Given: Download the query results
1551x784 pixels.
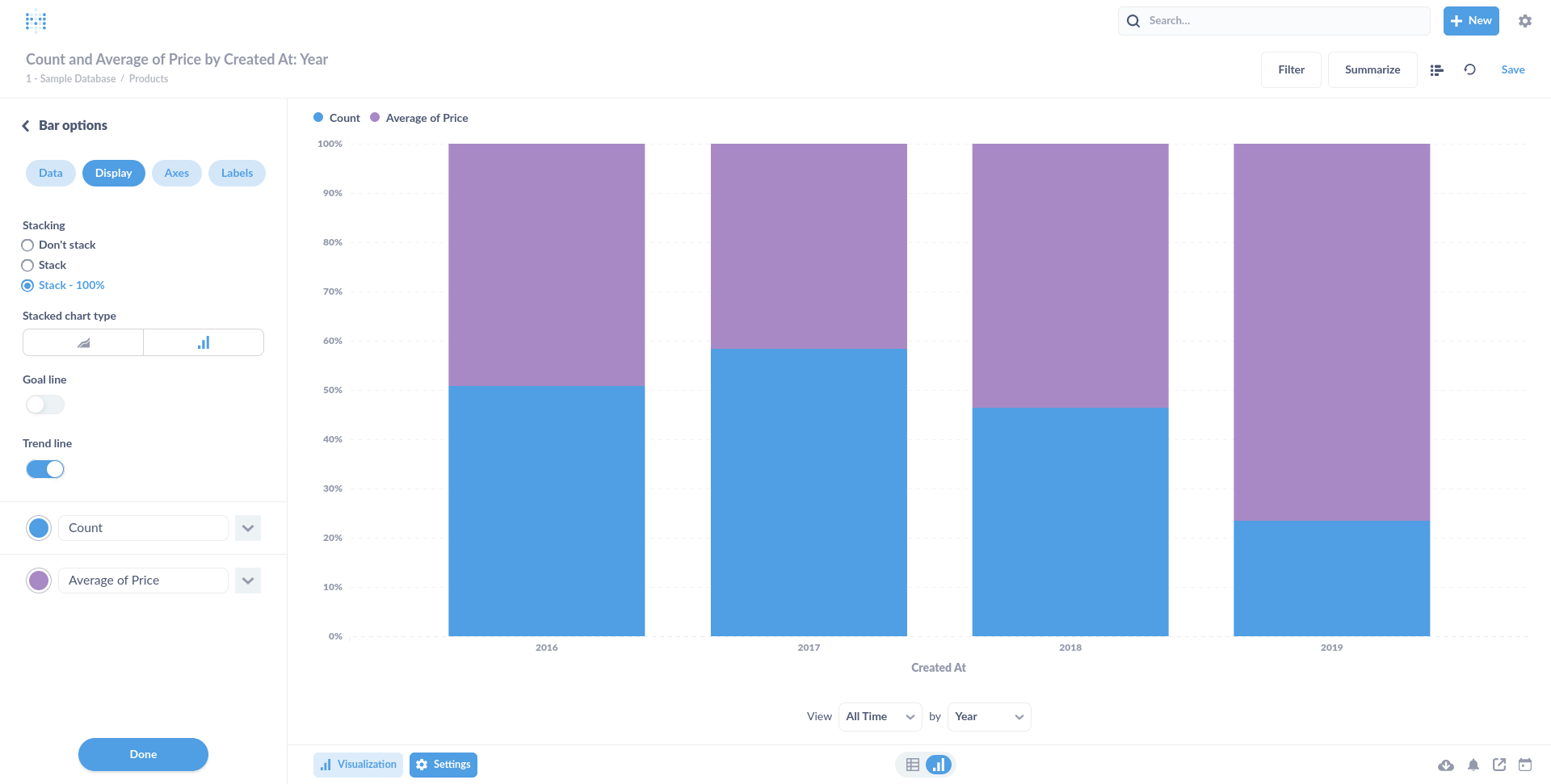Looking at the screenshot, I should 1445,765.
